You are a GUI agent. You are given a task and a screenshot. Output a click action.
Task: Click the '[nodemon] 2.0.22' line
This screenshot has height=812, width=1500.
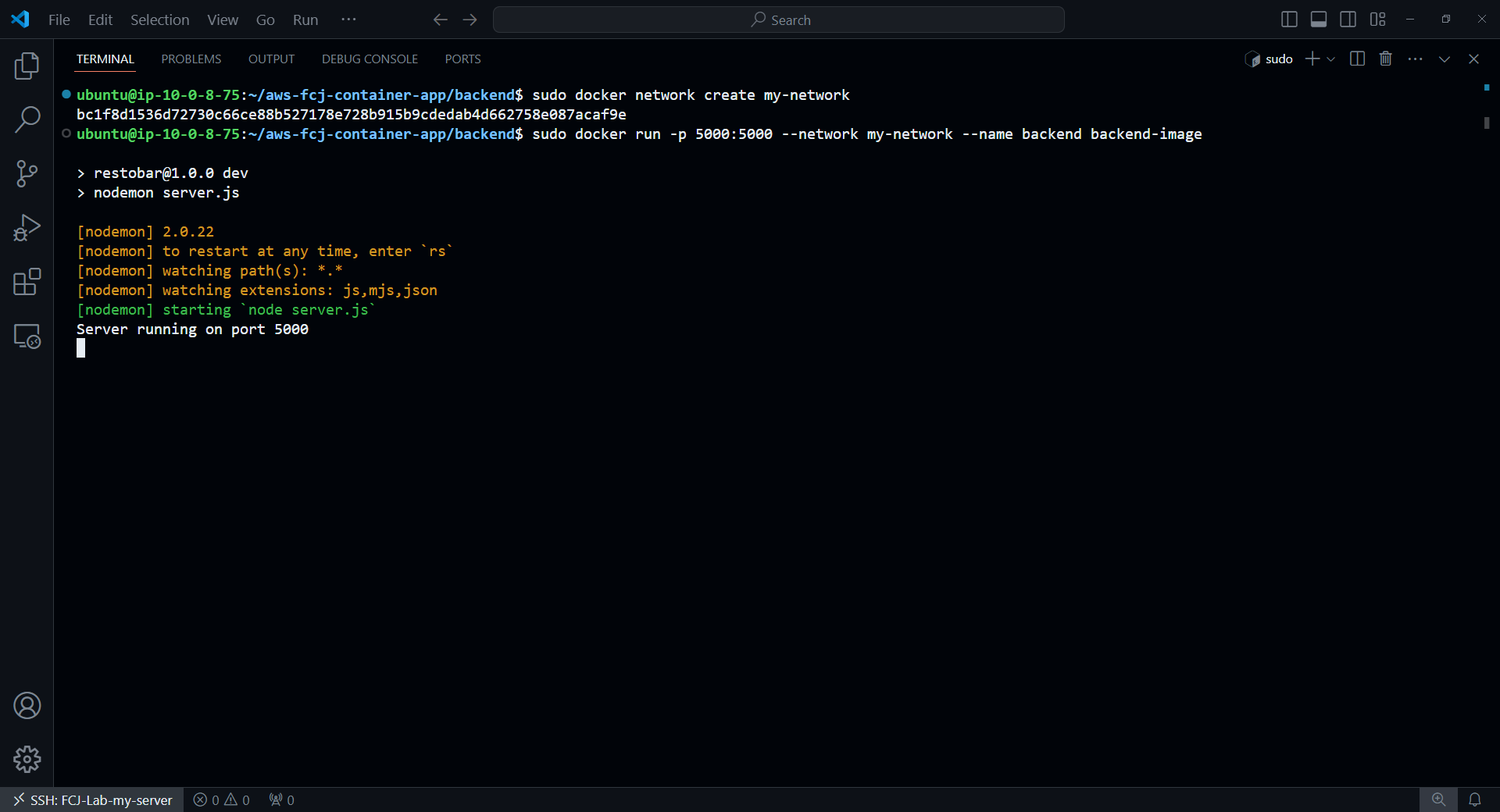pyautogui.click(x=145, y=231)
